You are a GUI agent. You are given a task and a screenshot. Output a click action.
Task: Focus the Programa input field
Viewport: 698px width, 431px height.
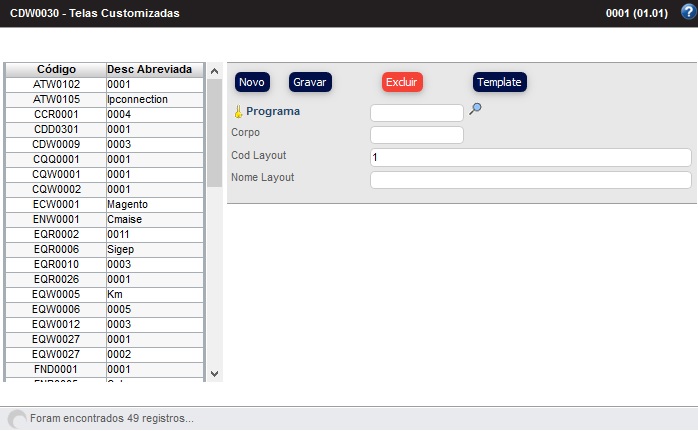(416, 113)
